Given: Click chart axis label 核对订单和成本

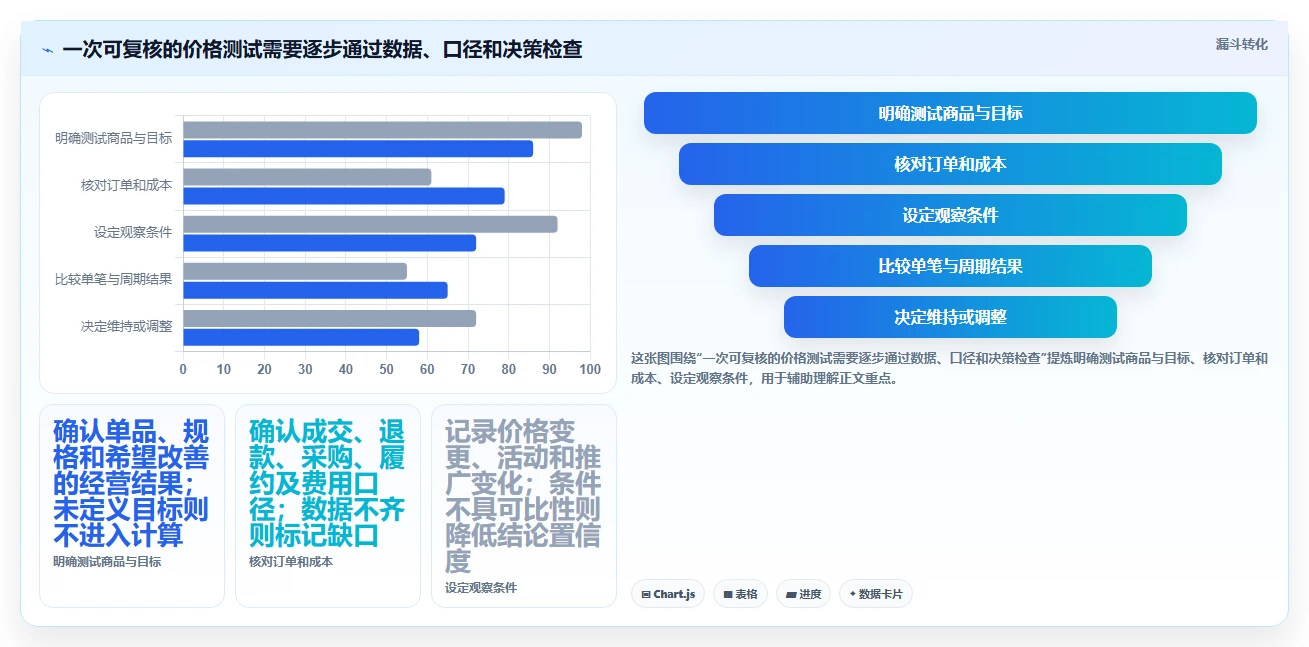Looking at the screenshot, I should (126, 185).
